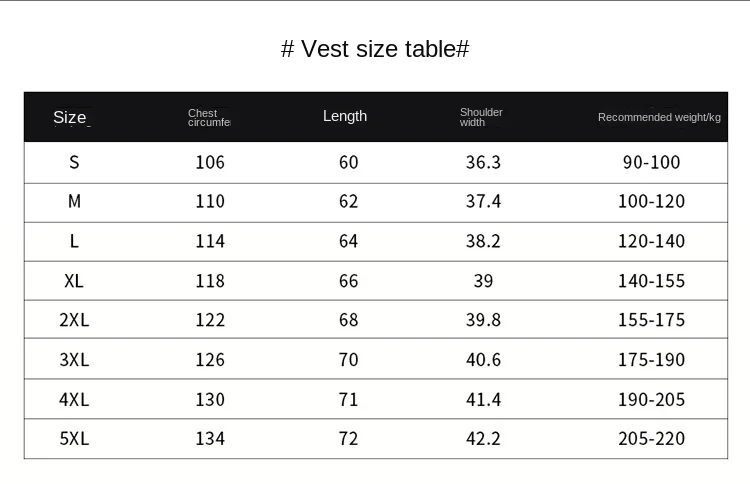The width and height of the screenshot is (750, 484).
Task: Select the M size row label
Action: point(74,201)
